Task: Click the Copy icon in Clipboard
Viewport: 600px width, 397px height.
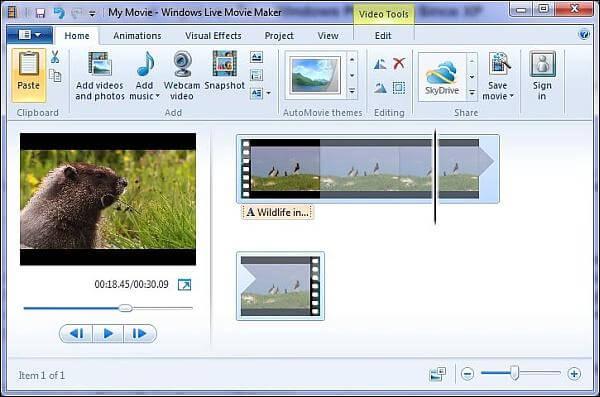Action: [55, 76]
